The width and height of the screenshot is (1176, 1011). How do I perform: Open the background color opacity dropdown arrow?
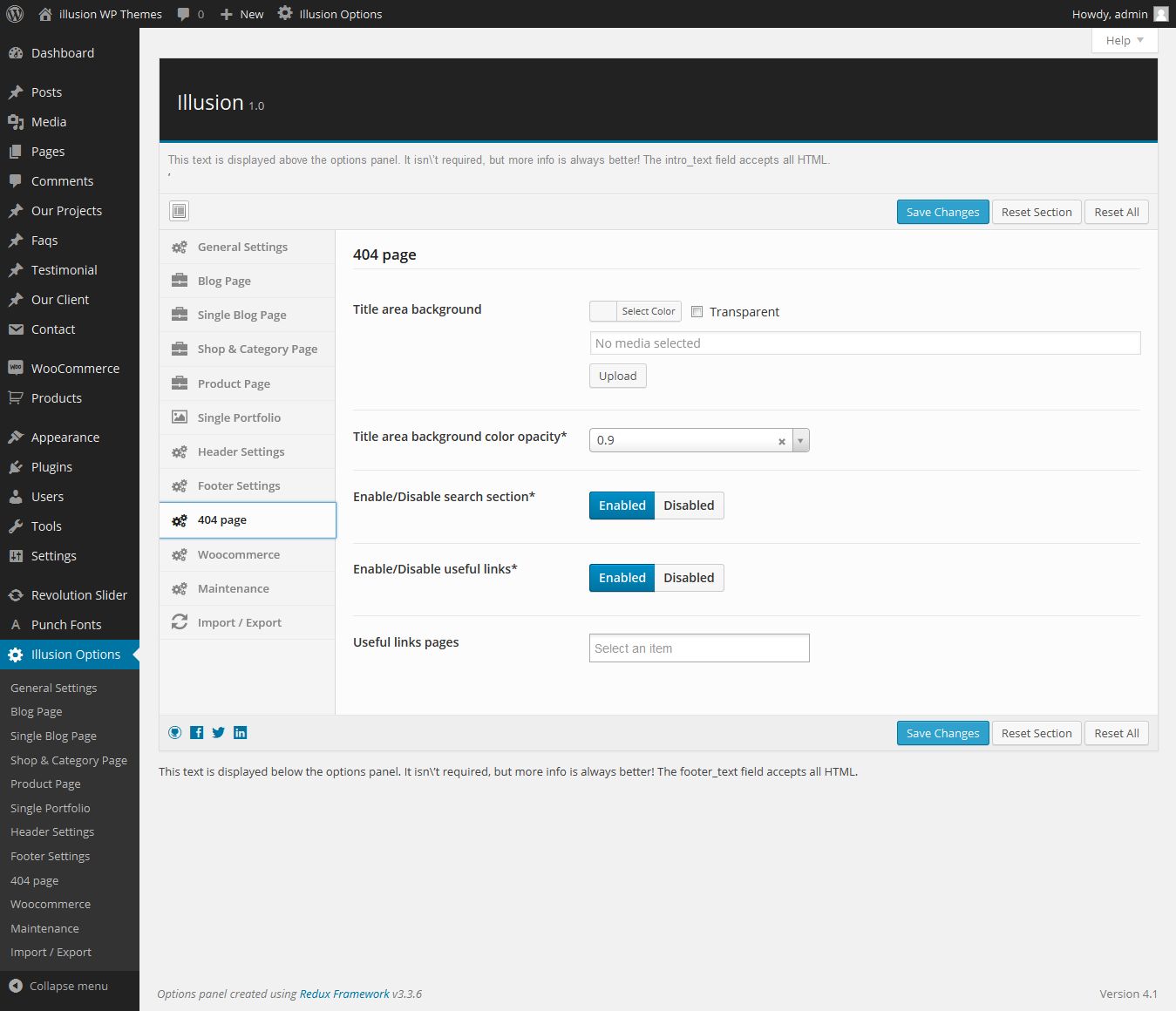click(800, 440)
